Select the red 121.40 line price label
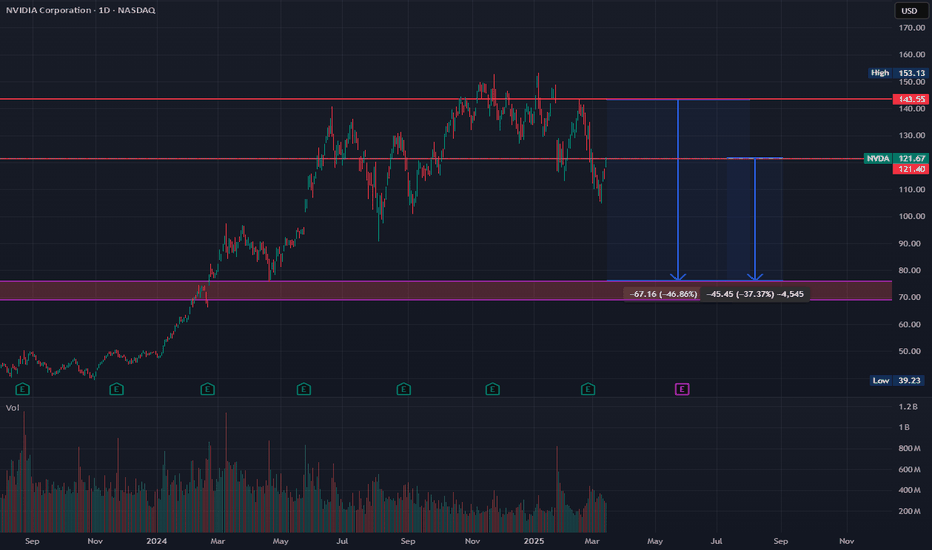Image resolution: width=932 pixels, height=550 pixels. (911, 169)
